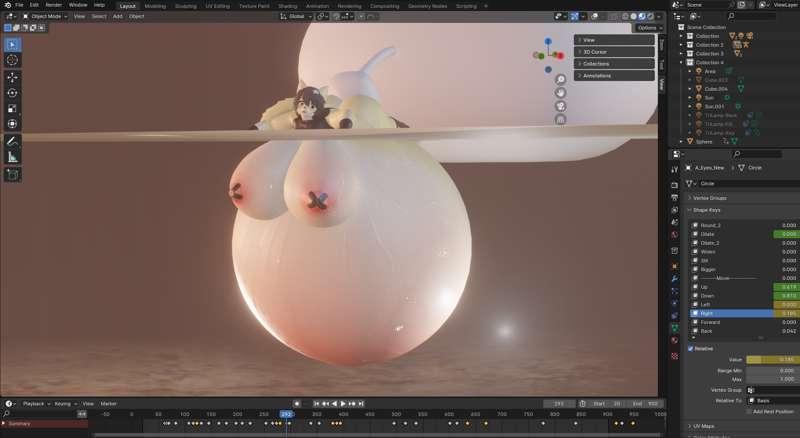Select the Move tool
The width and height of the screenshot is (800, 438).
[x=12, y=77]
